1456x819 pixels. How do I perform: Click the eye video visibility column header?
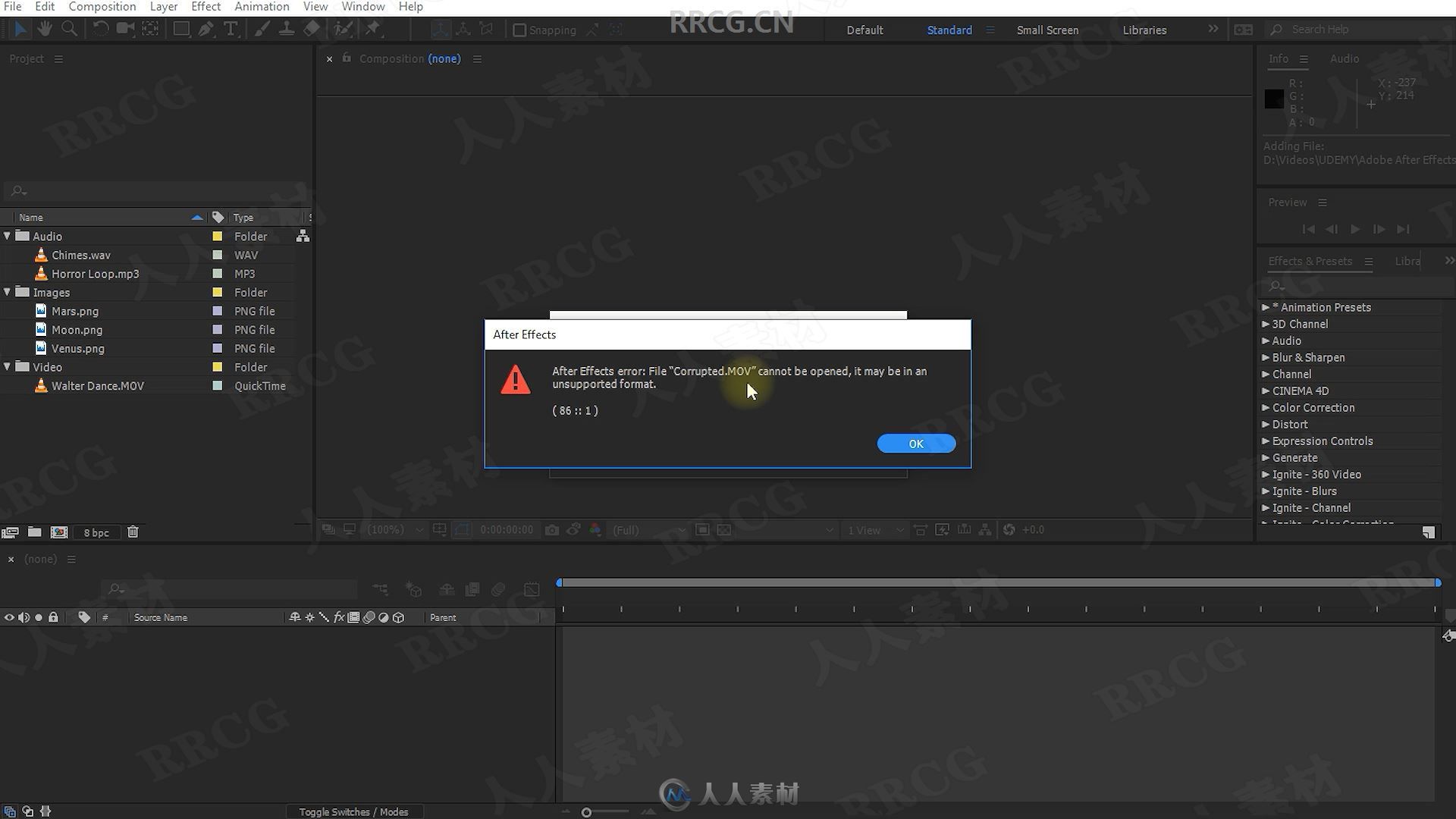(9, 617)
